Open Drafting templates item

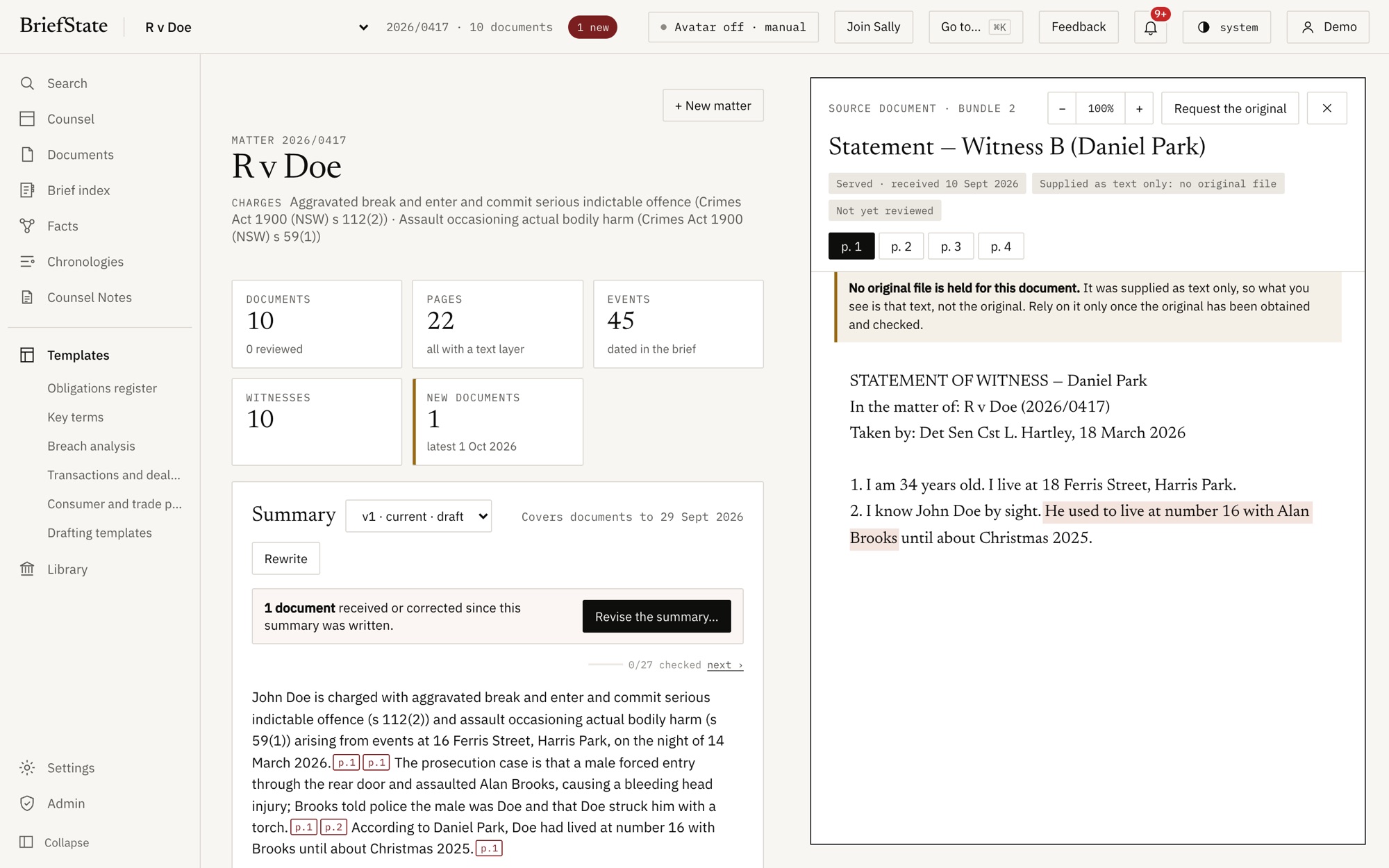click(x=99, y=533)
